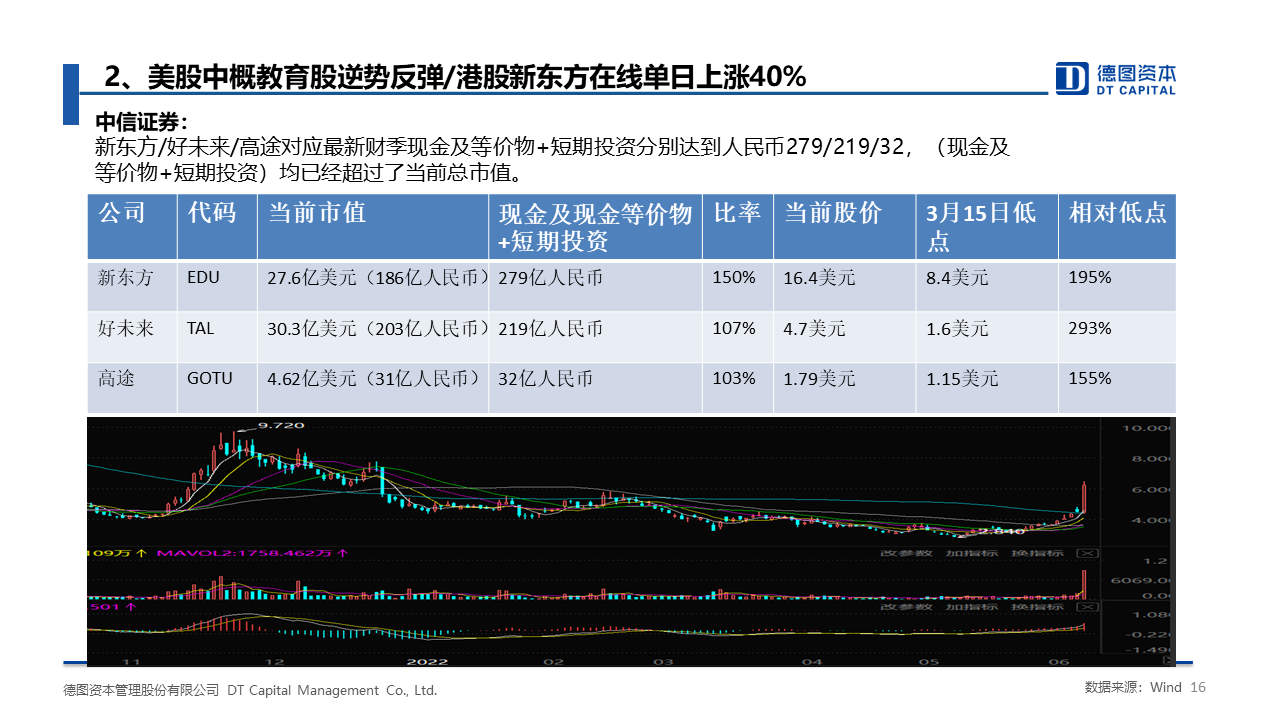Select the 219亿人民币 cell
Viewport: 1280px width, 720px height.
[595, 336]
